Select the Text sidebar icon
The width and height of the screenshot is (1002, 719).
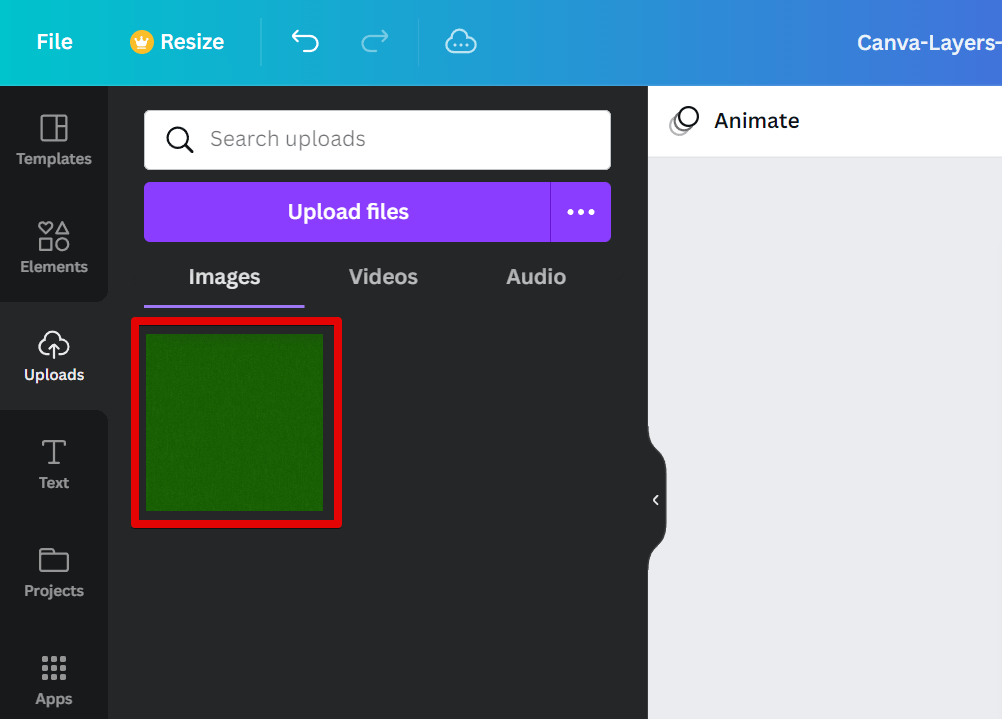(53, 464)
